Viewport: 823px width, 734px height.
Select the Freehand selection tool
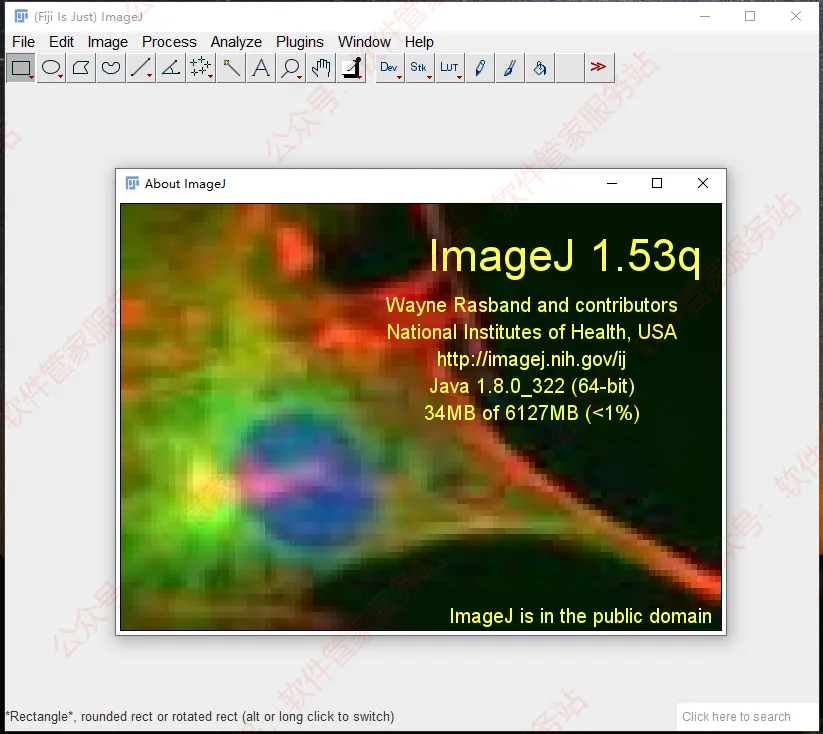(111, 68)
